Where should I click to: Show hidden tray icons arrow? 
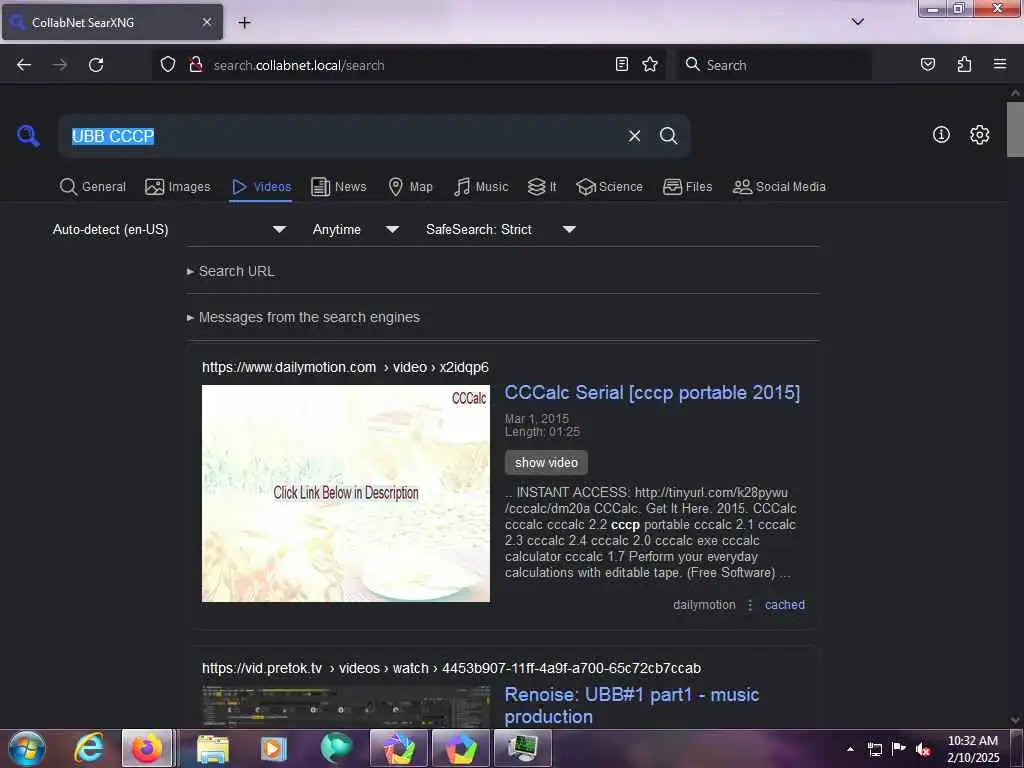pos(850,749)
